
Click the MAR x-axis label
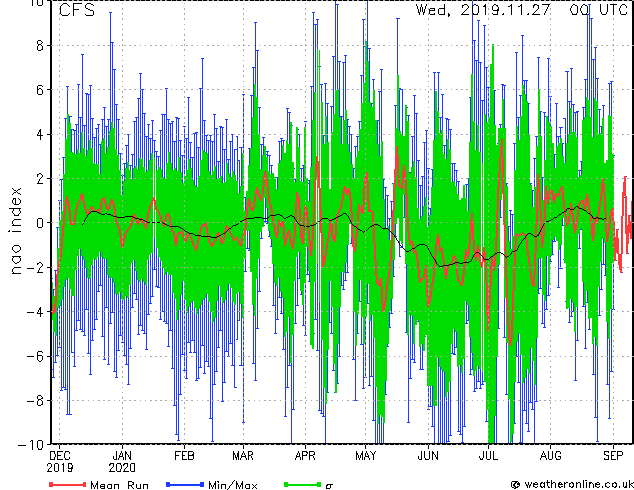click(243, 456)
